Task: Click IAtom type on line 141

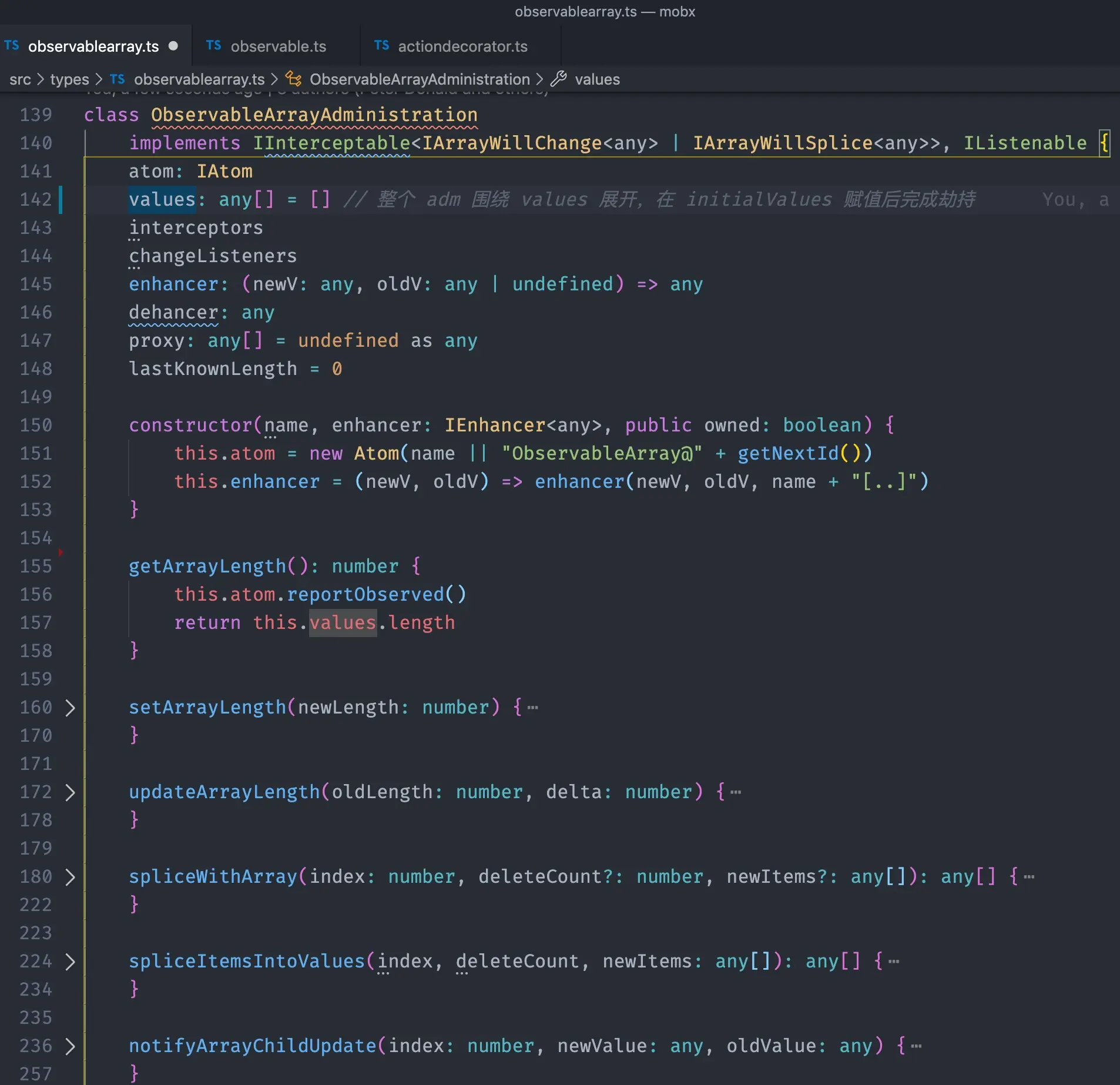Action: point(224,172)
